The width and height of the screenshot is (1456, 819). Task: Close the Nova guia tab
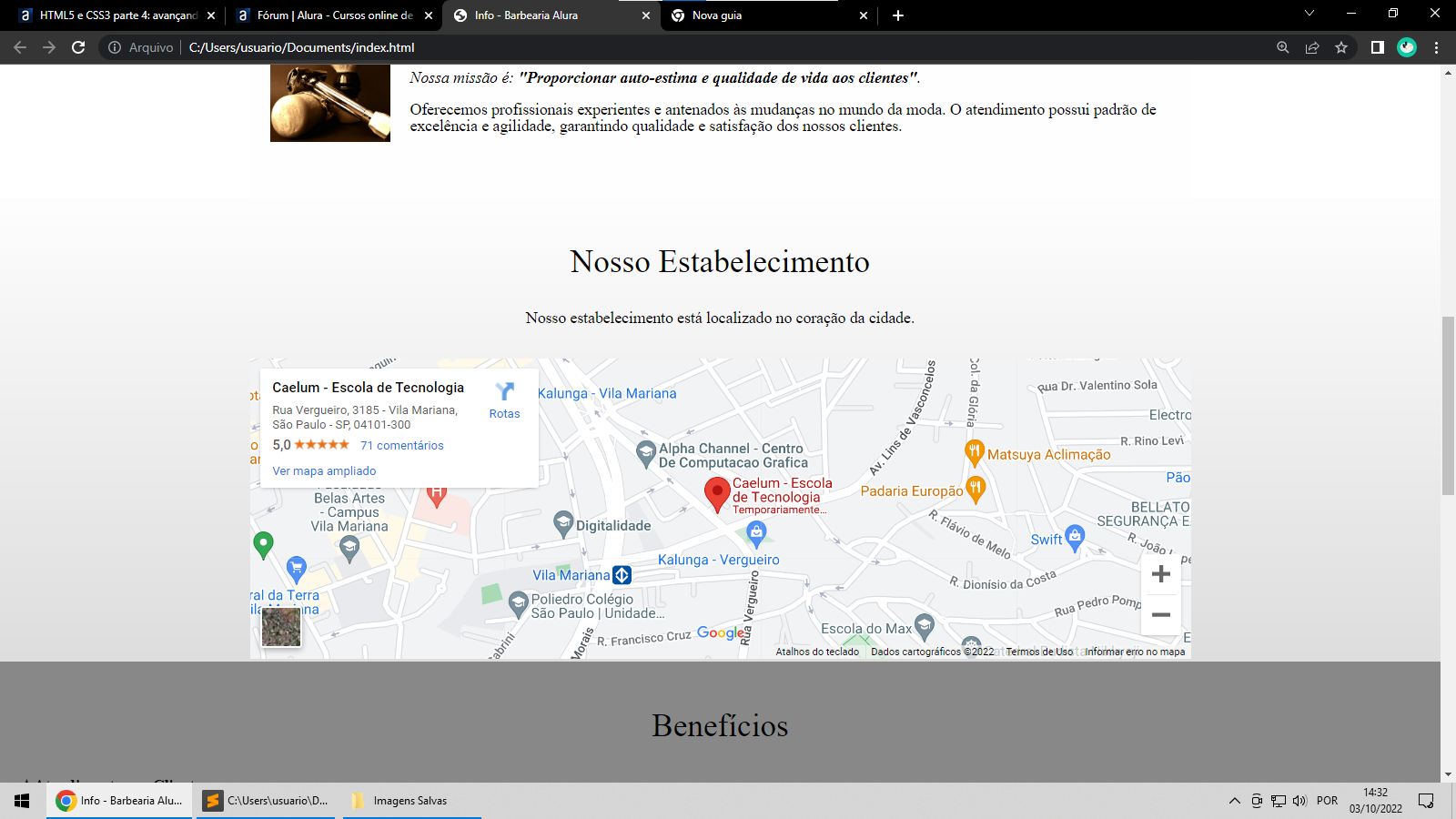click(864, 15)
